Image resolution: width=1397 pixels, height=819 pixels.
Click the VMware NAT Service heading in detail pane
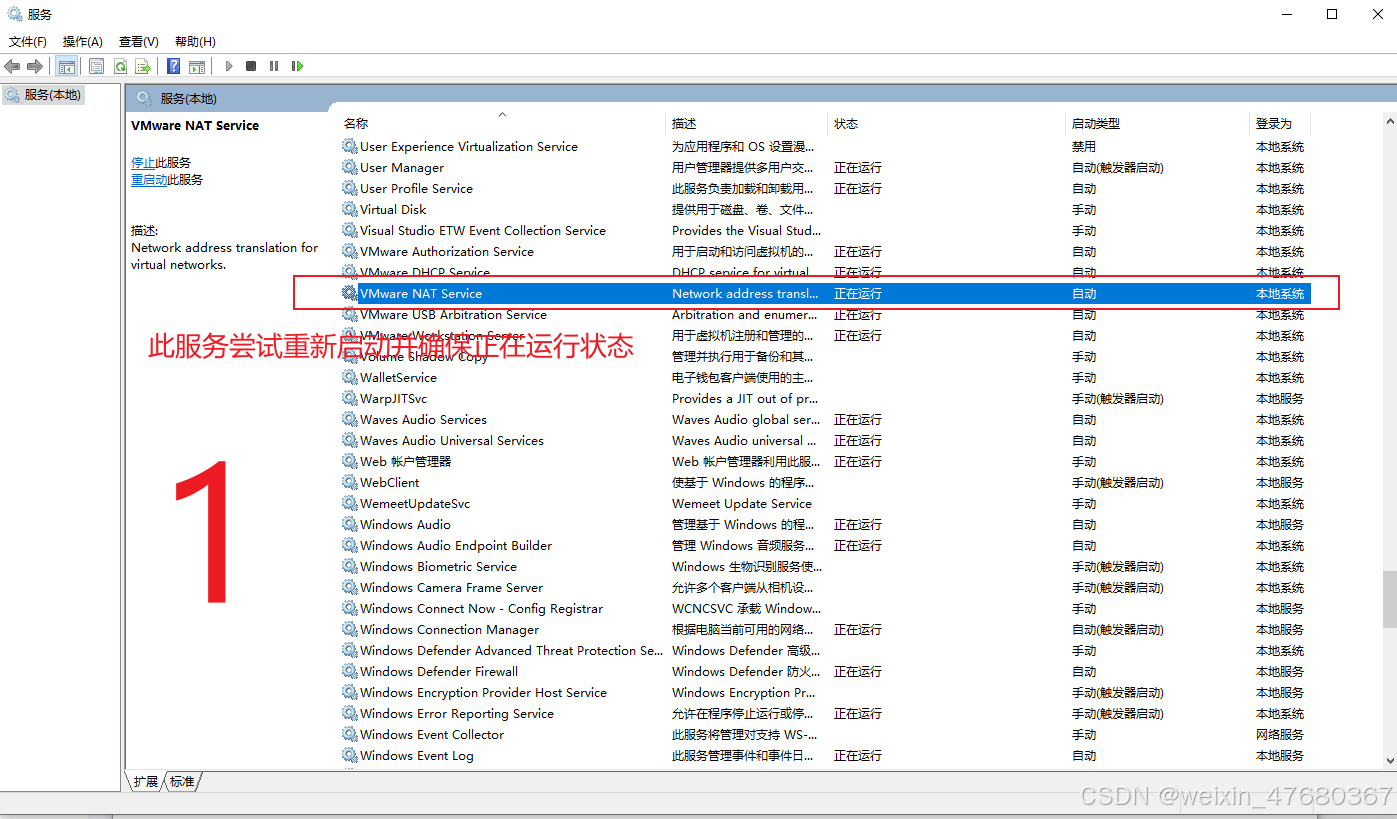(195, 125)
